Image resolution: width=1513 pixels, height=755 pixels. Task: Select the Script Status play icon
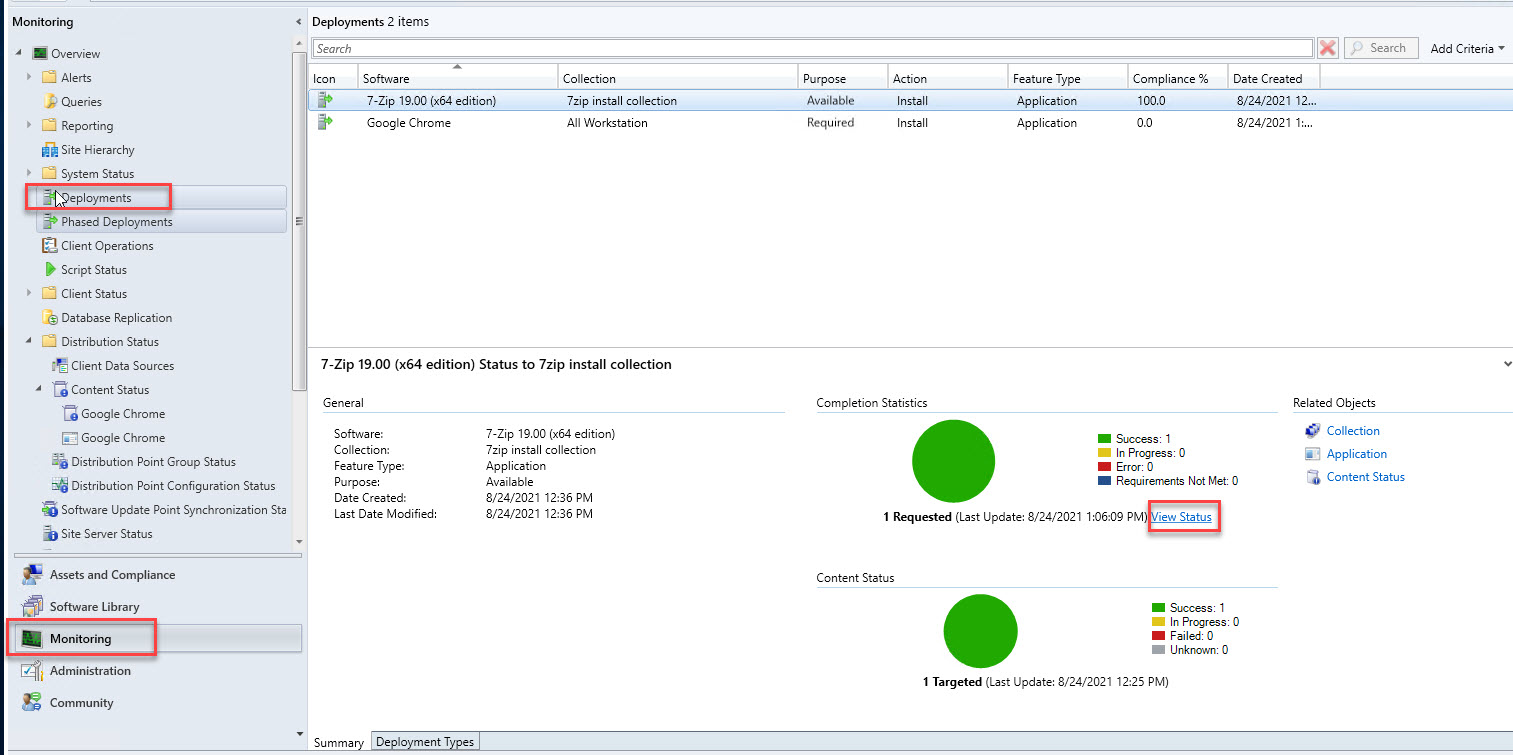pos(50,270)
